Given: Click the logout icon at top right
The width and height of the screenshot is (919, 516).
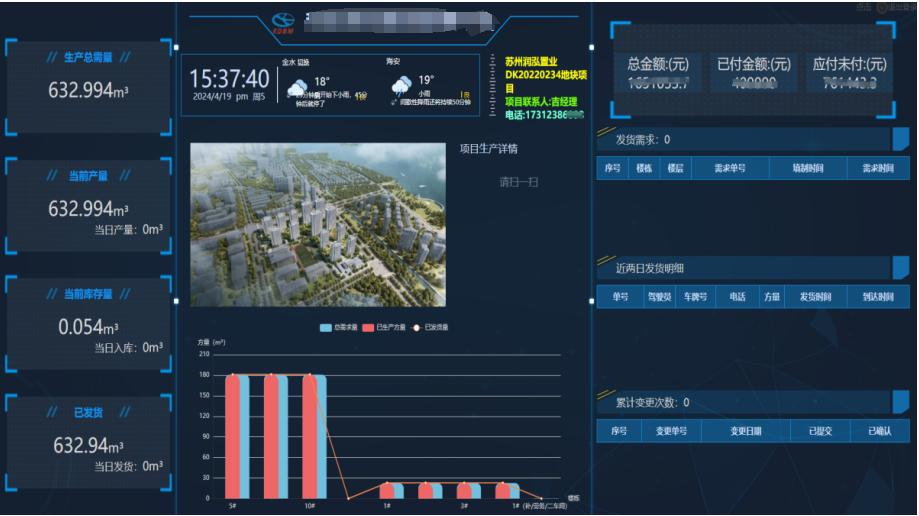Looking at the screenshot, I should (883, 7).
